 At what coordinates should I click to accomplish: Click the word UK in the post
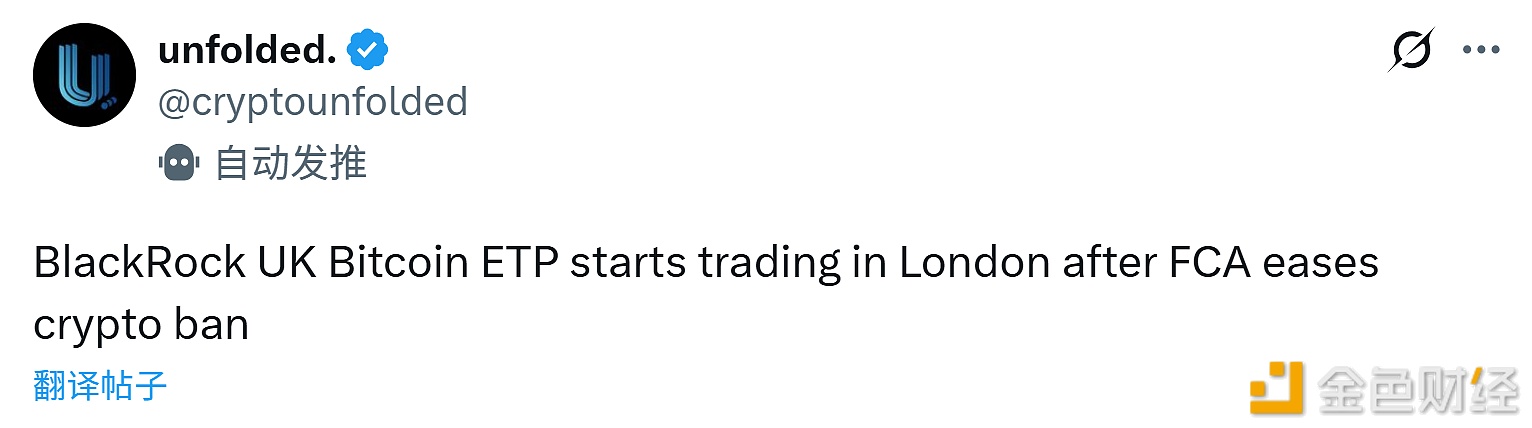tap(284, 263)
